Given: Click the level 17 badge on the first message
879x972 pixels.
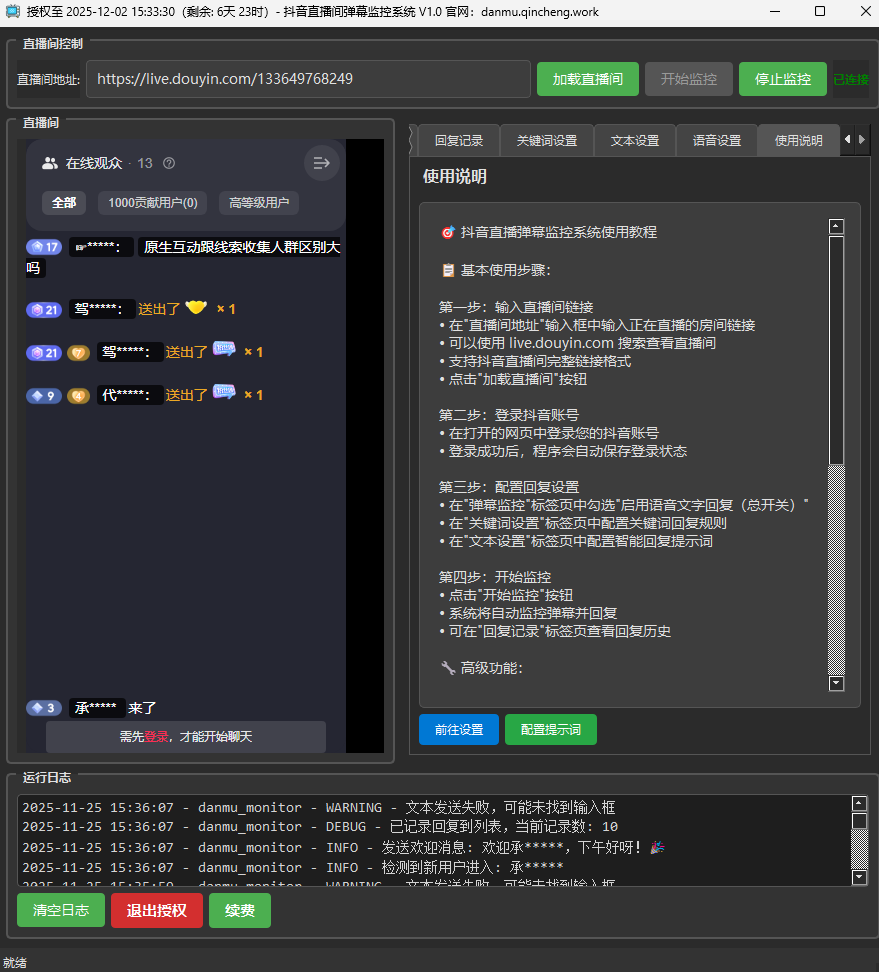Looking at the screenshot, I should [44, 246].
